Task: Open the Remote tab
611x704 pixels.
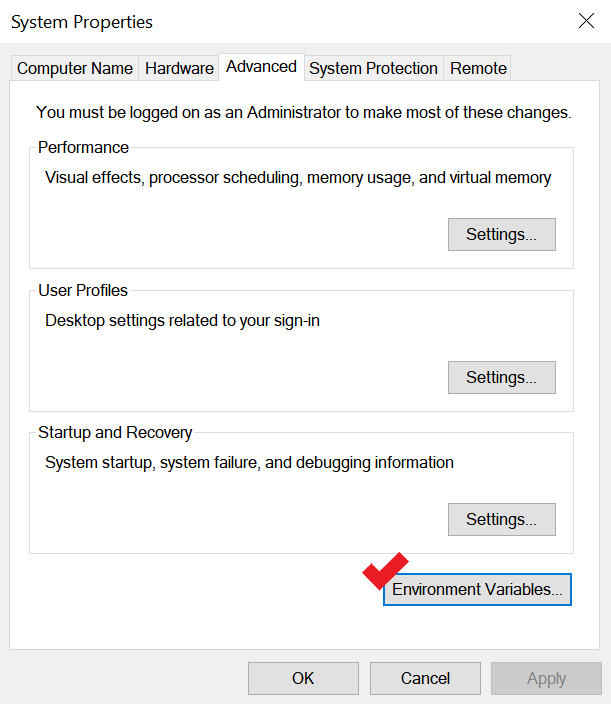Action: click(x=478, y=68)
